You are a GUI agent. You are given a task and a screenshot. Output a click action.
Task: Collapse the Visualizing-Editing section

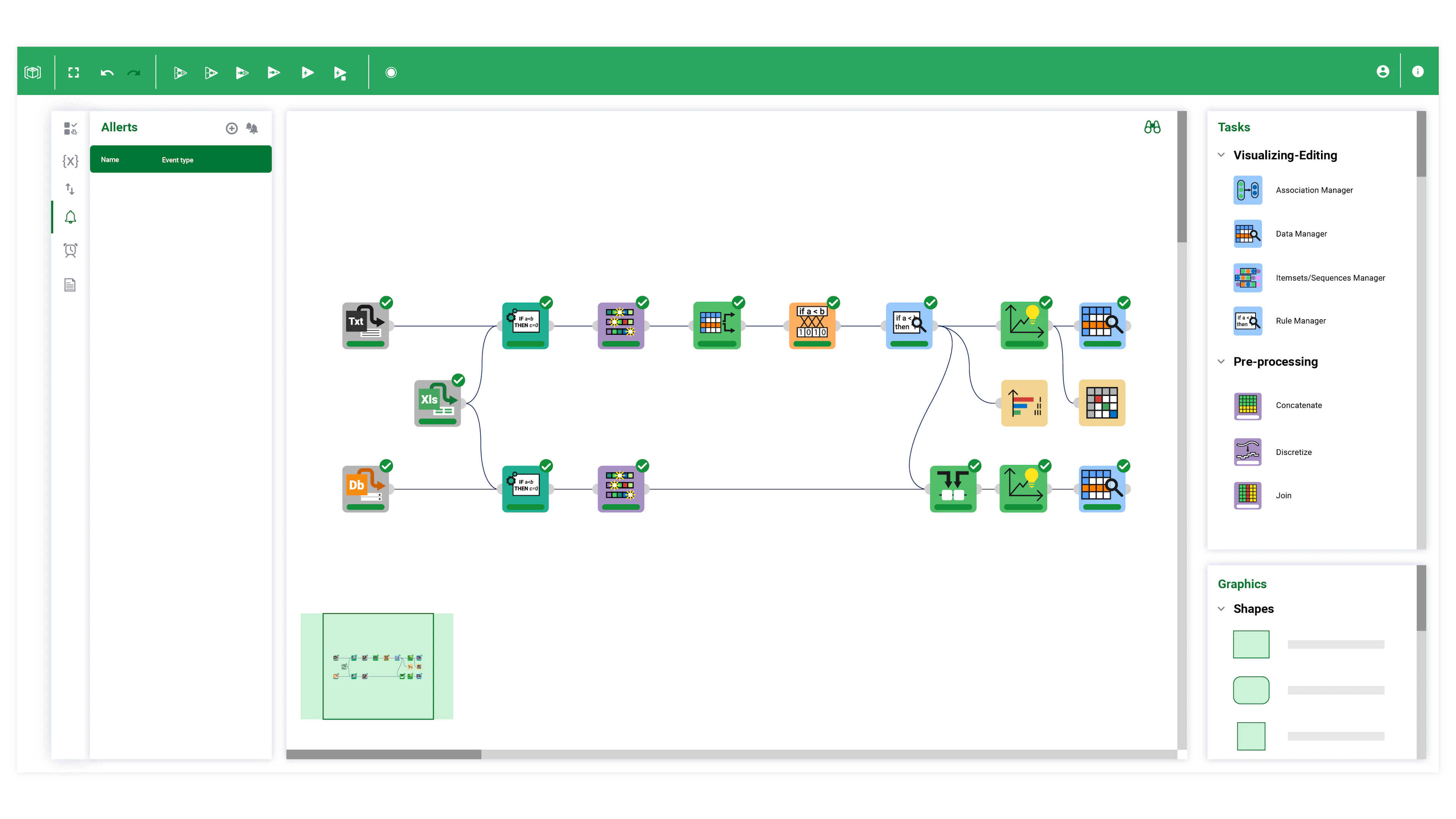click(x=1220, y=155)
